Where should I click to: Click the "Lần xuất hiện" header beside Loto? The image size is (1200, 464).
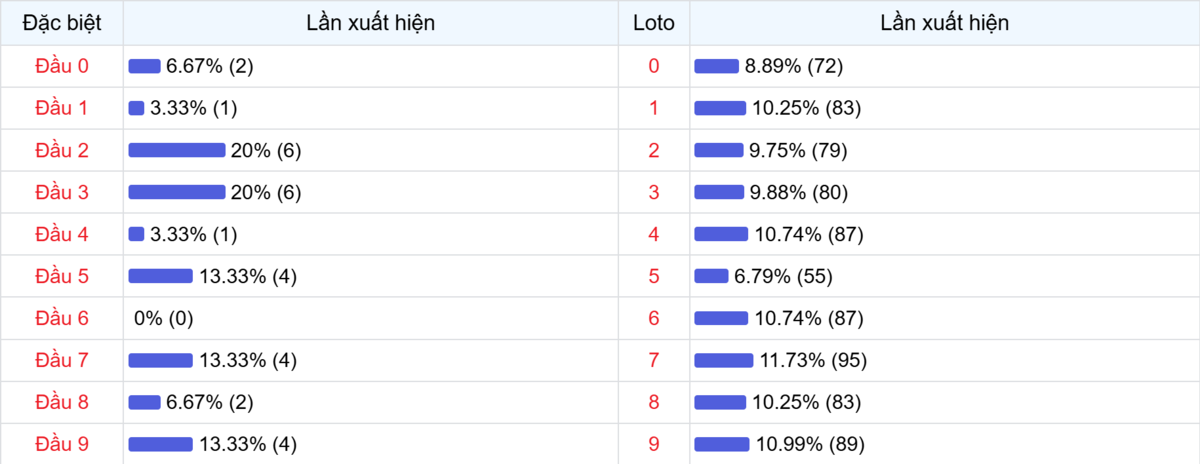pyautogui.click(x=944, y=23)
